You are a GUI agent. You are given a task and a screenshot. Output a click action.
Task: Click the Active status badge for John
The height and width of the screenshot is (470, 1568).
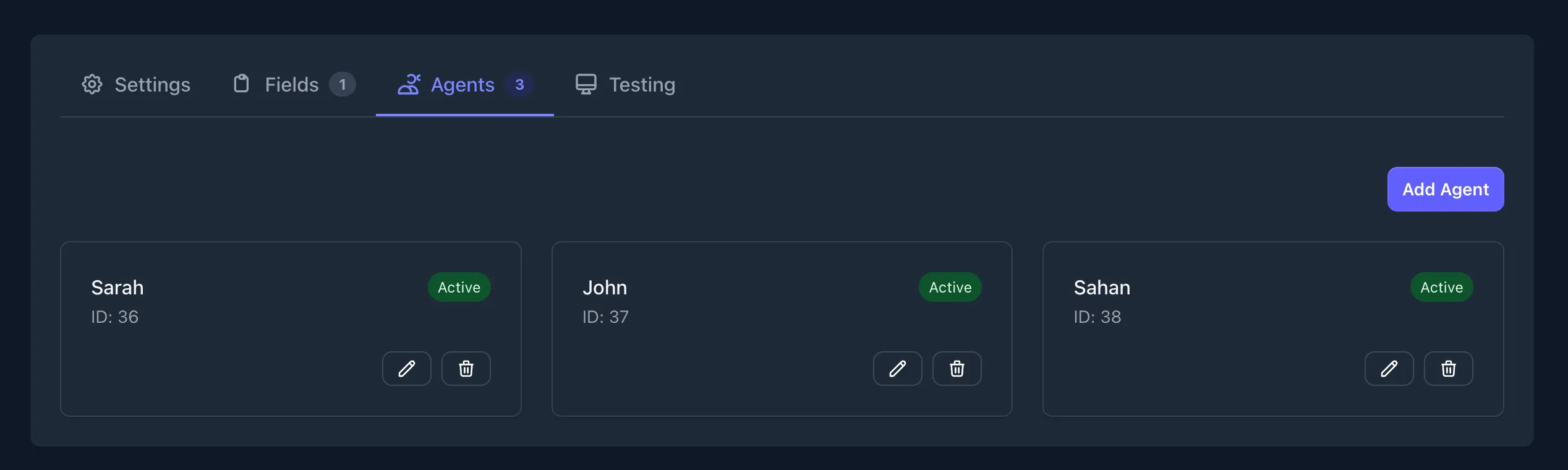coord(950,287)
